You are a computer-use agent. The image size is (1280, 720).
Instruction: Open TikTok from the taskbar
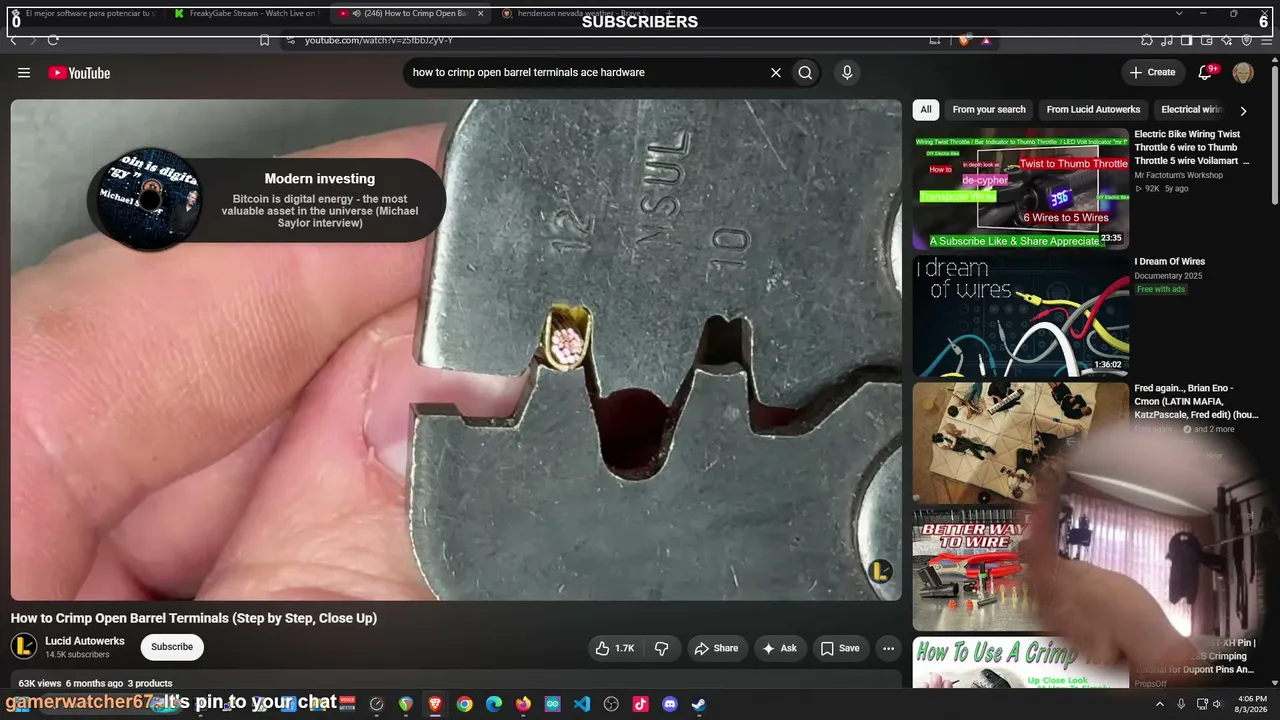point(641,704)
